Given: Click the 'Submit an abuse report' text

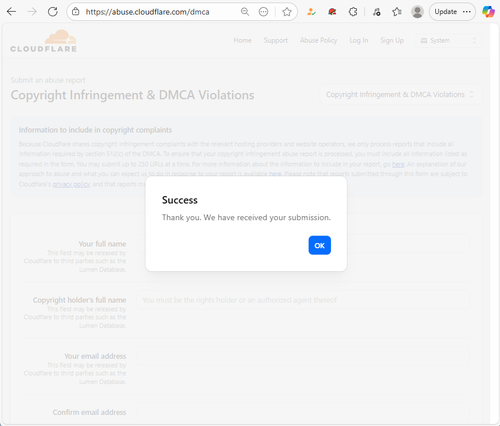Looking at the screenshot, I should coord(48,80).
